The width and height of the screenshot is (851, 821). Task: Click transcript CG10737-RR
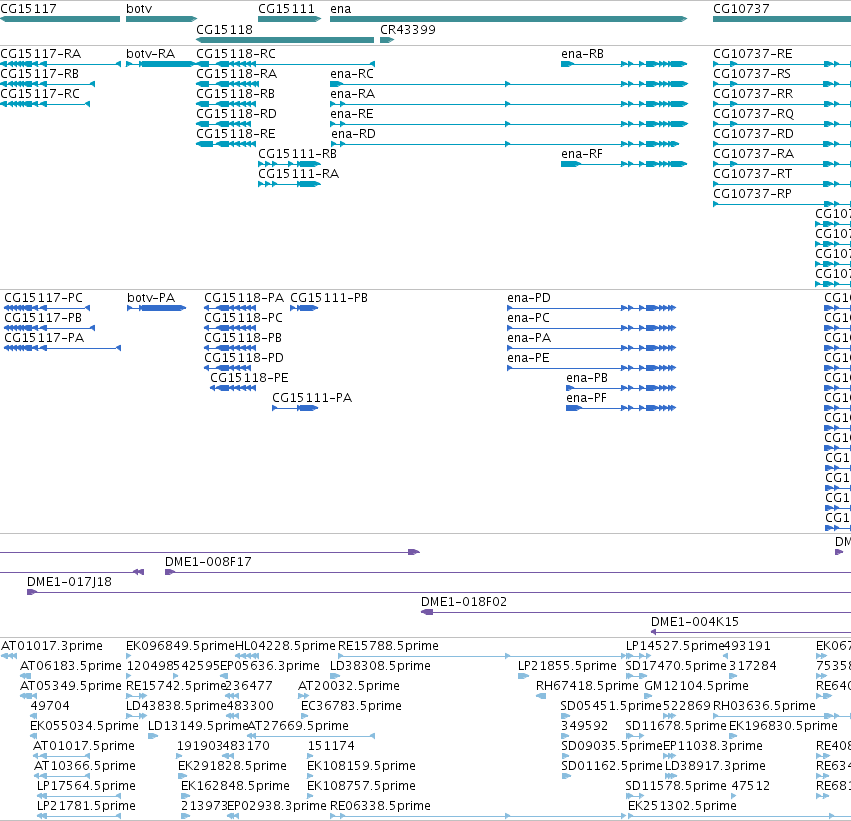pyautogui.click(x=782, y=104)
